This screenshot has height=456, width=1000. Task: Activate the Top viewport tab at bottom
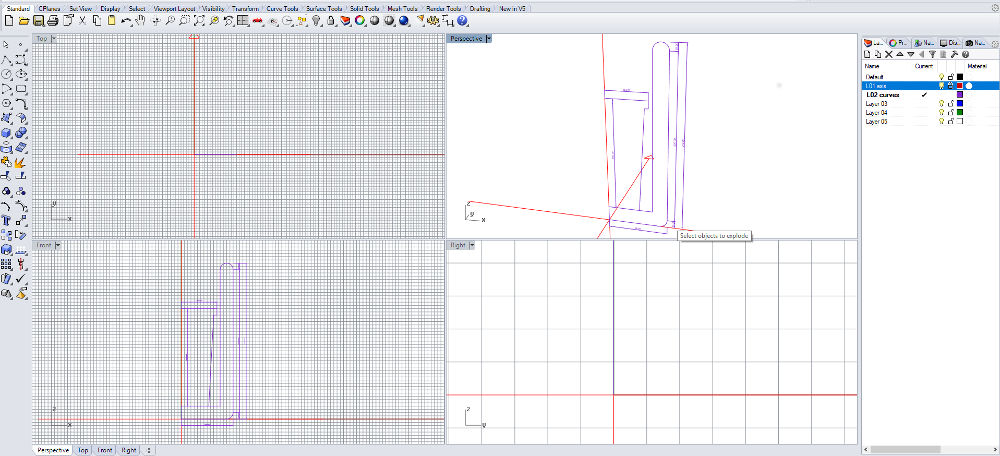83,450
